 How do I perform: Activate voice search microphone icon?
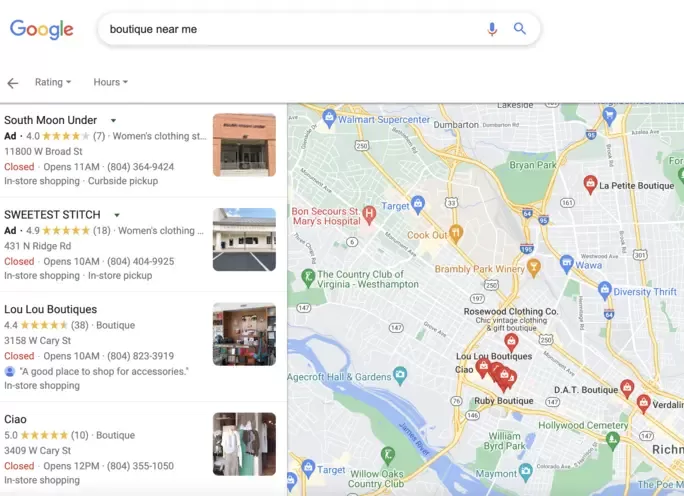(x=492, y=29)
